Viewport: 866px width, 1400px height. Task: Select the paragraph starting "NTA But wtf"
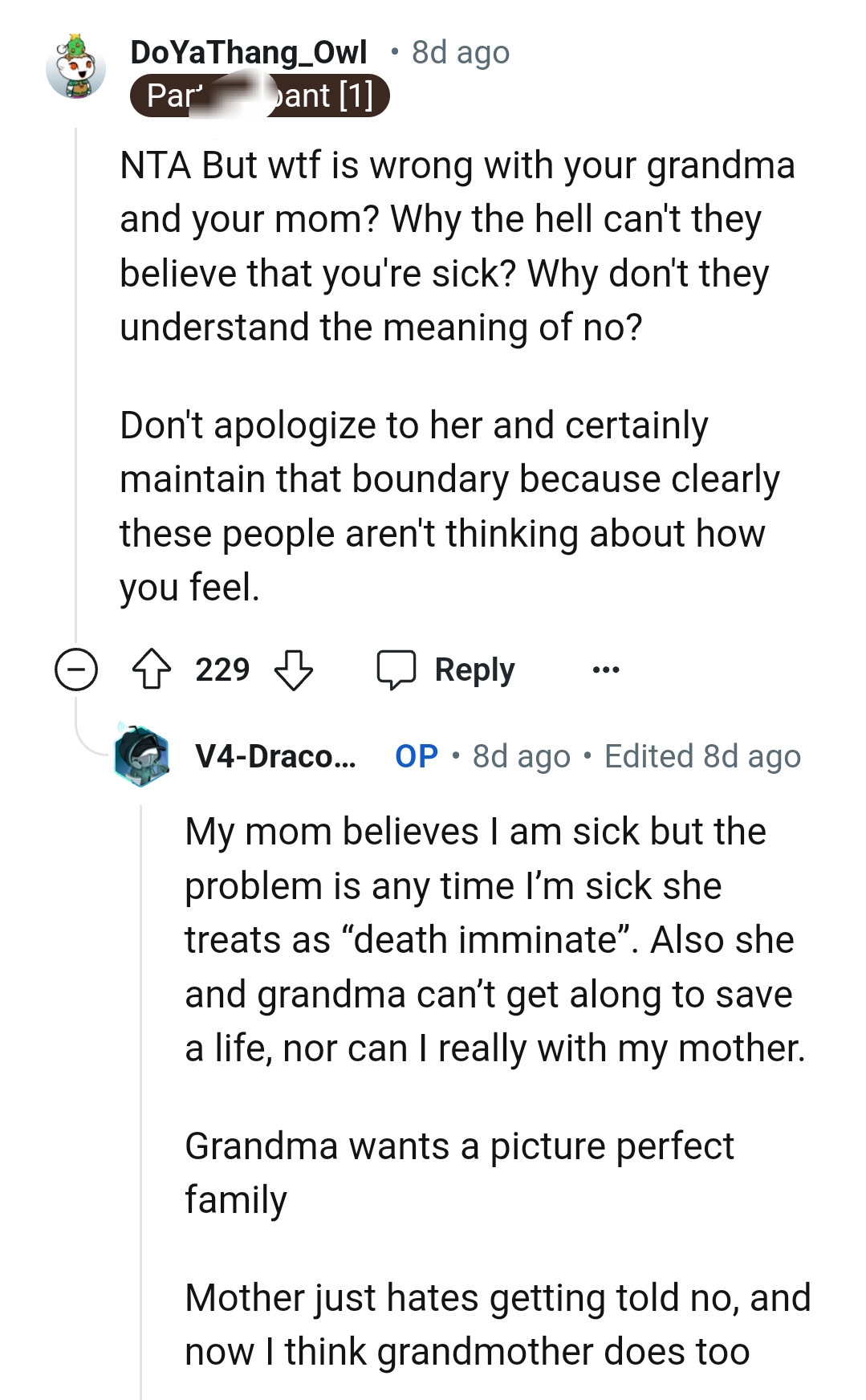pos(457,246)
